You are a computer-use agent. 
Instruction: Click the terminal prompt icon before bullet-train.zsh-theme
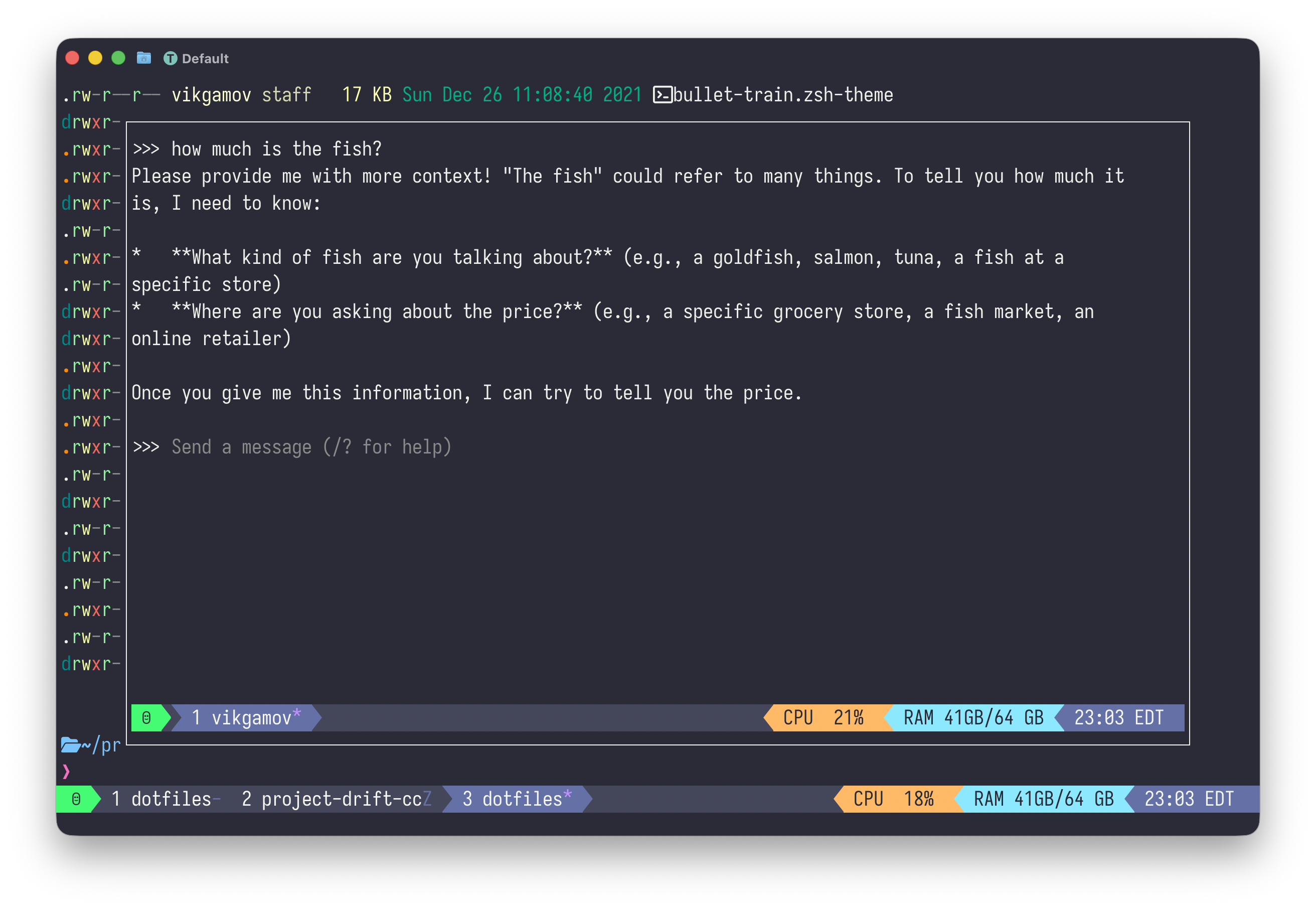coord(663,95)
